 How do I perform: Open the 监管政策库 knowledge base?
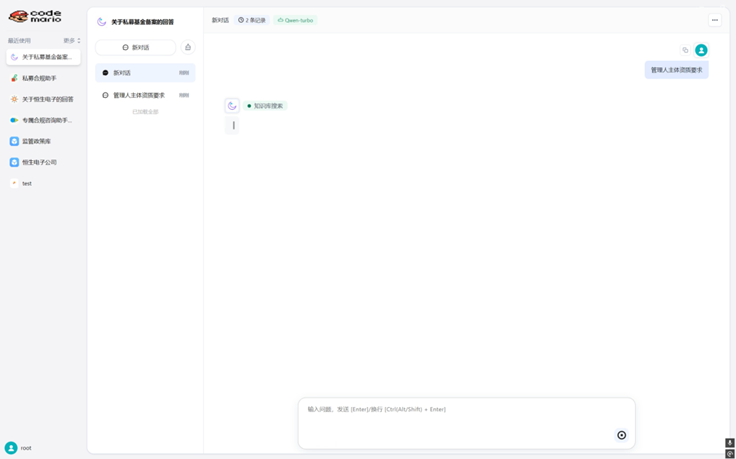[x=36, y=141]
